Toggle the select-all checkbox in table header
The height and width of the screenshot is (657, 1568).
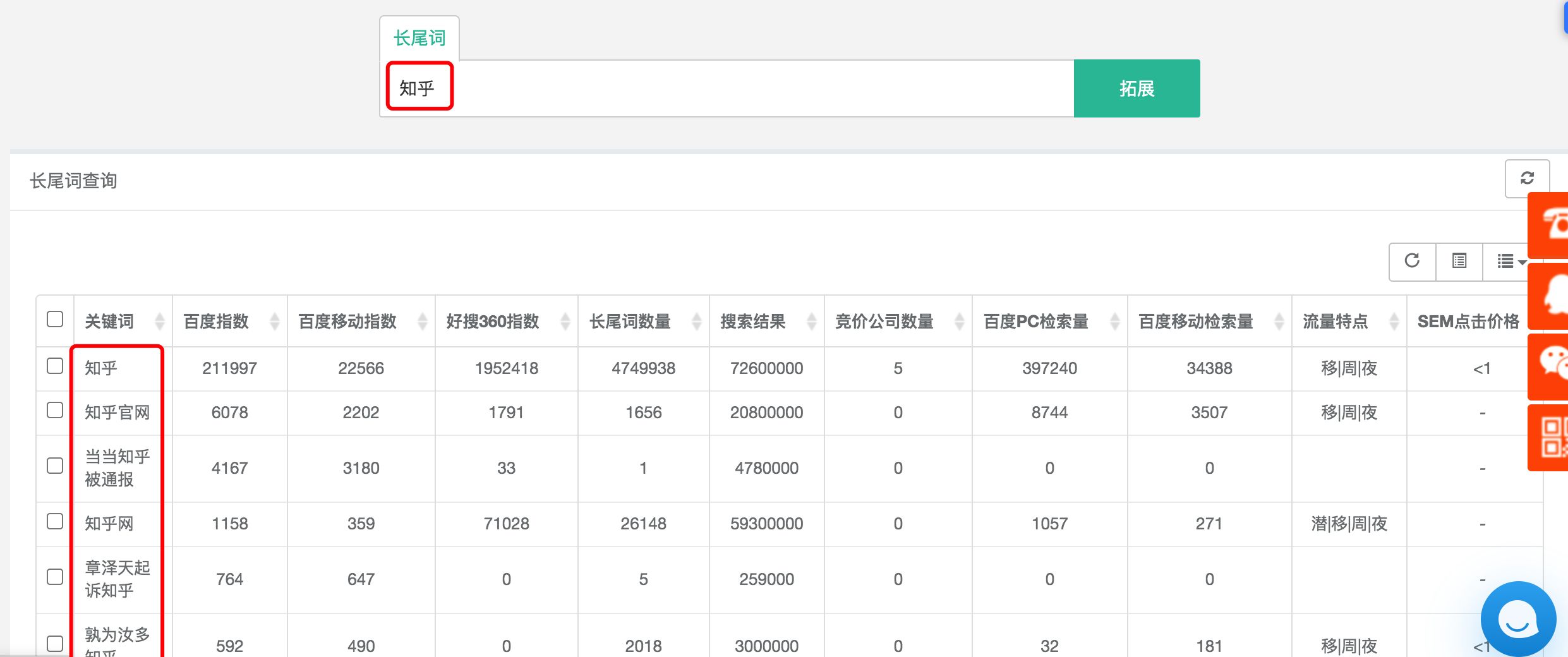coord(55,319)
